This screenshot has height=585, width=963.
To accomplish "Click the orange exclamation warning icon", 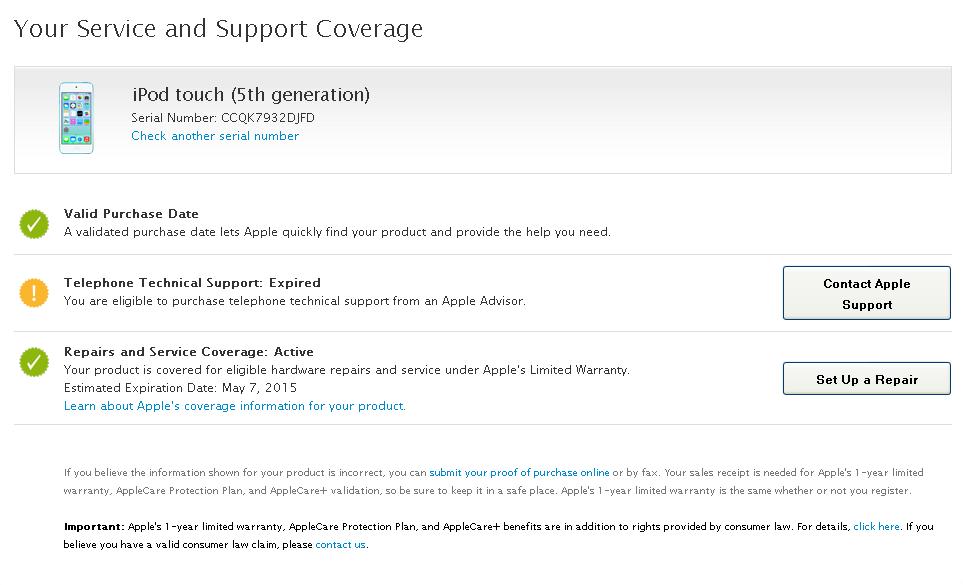I will (34, 293).
